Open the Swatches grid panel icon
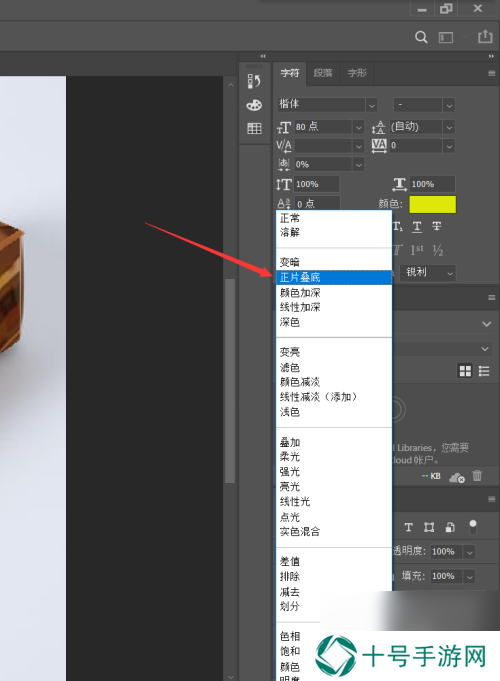The height and width of the screenshot is (681, 500). 254,128
